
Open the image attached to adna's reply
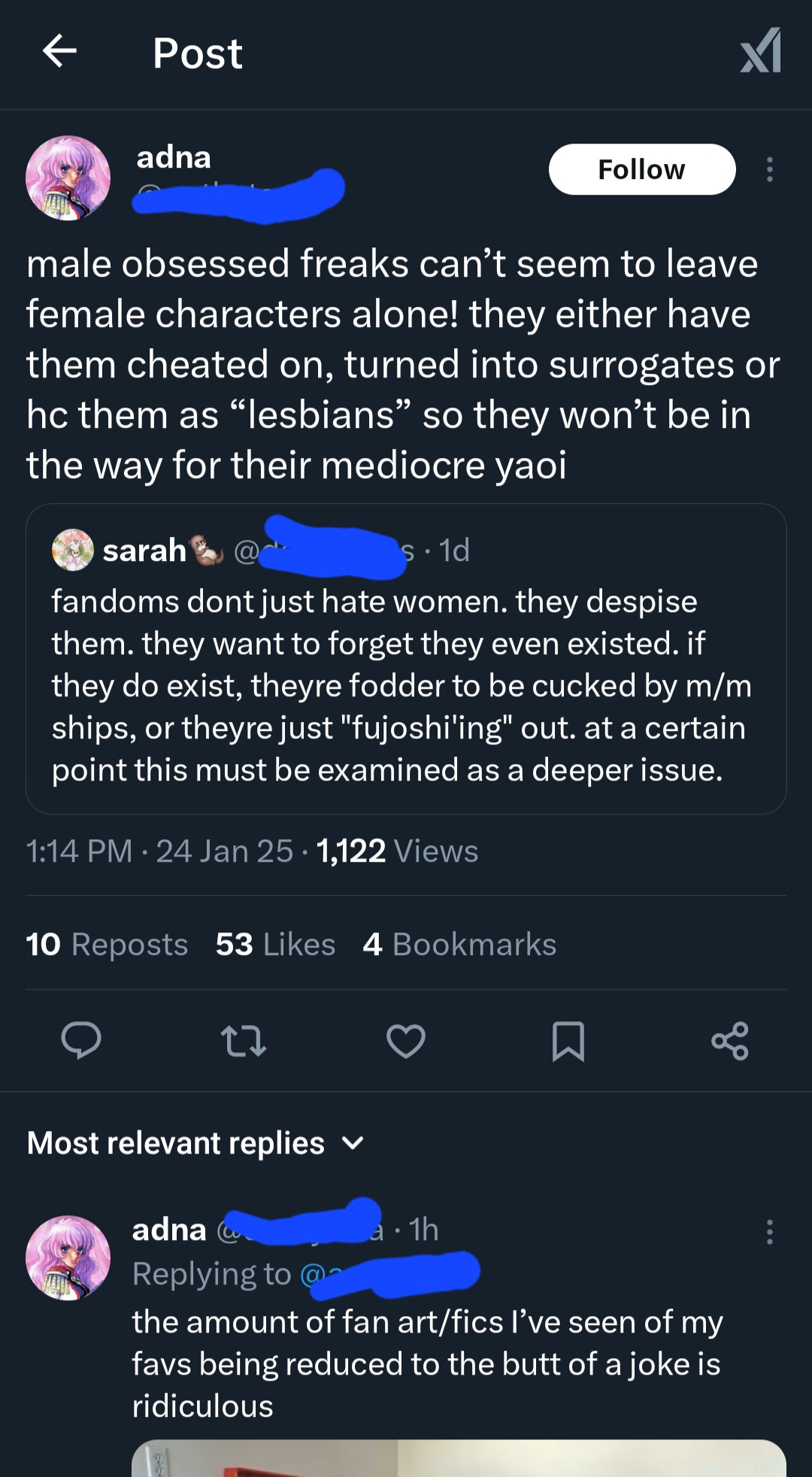[x=459, y=1459]
